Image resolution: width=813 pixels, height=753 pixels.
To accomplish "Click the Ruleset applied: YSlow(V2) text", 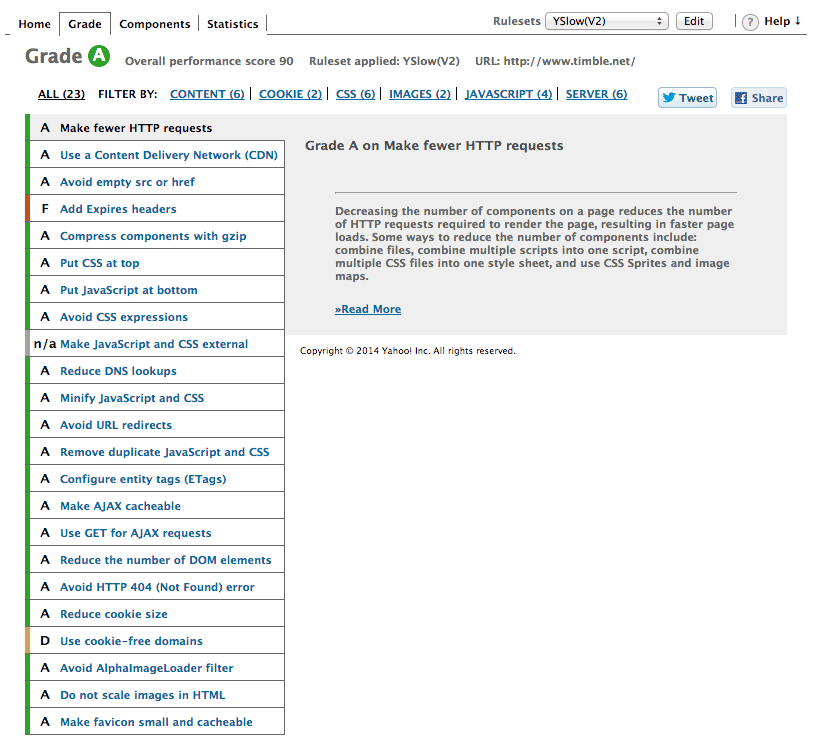I will [x=384, y=61].
